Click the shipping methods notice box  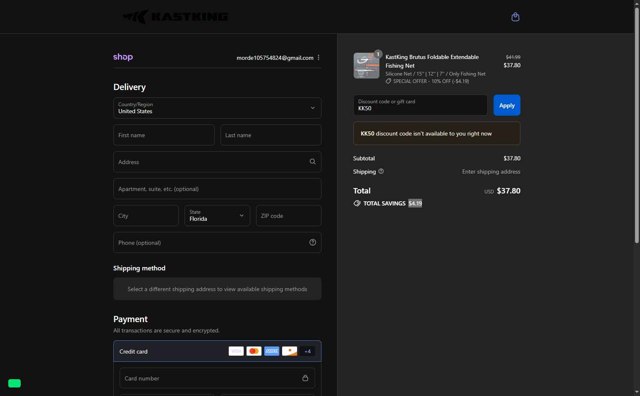point(217,289)
